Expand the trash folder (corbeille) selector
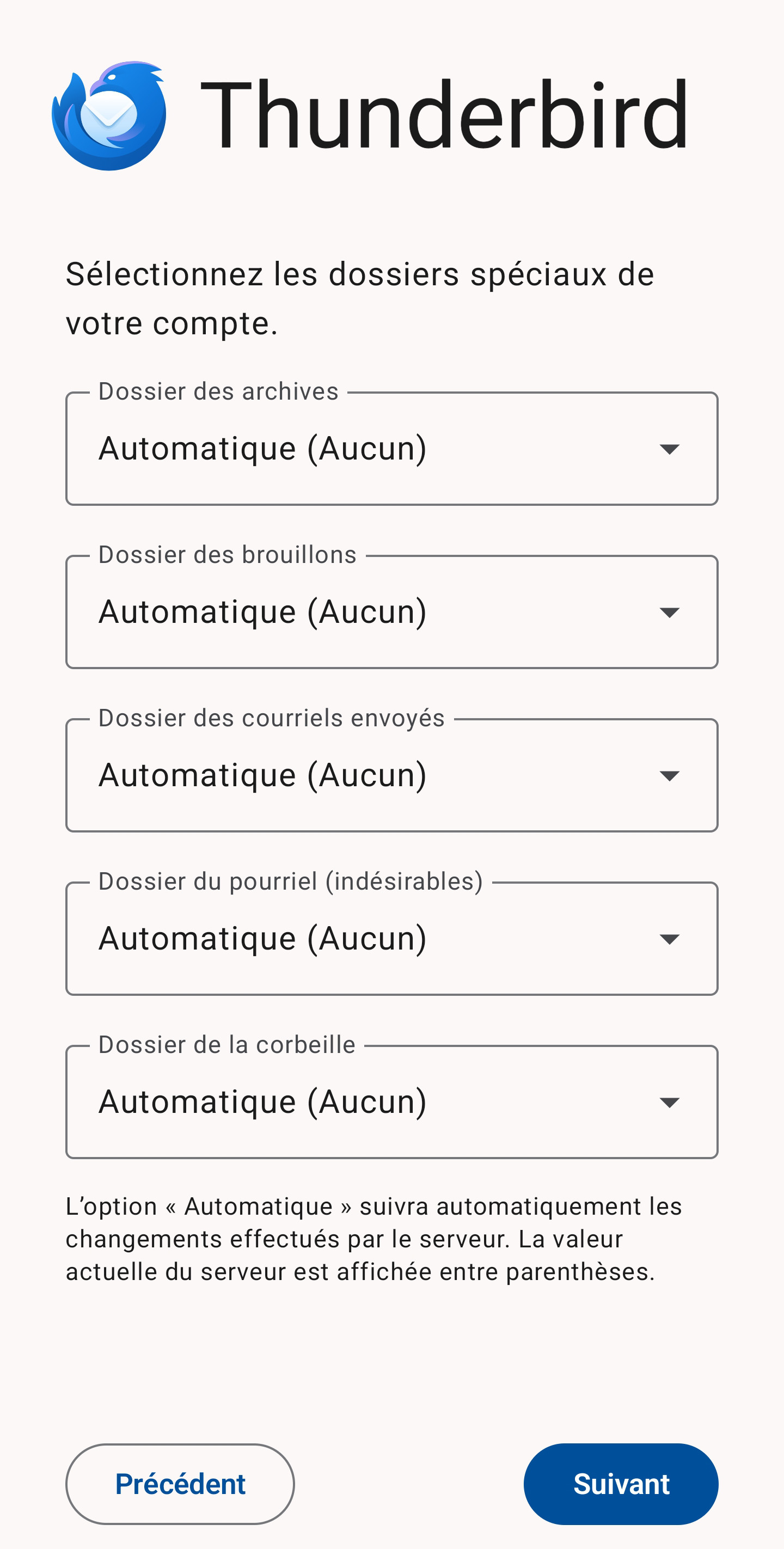Image resolution: width=784 pixels, height=1549 pixels. (x=361, y=1102)
